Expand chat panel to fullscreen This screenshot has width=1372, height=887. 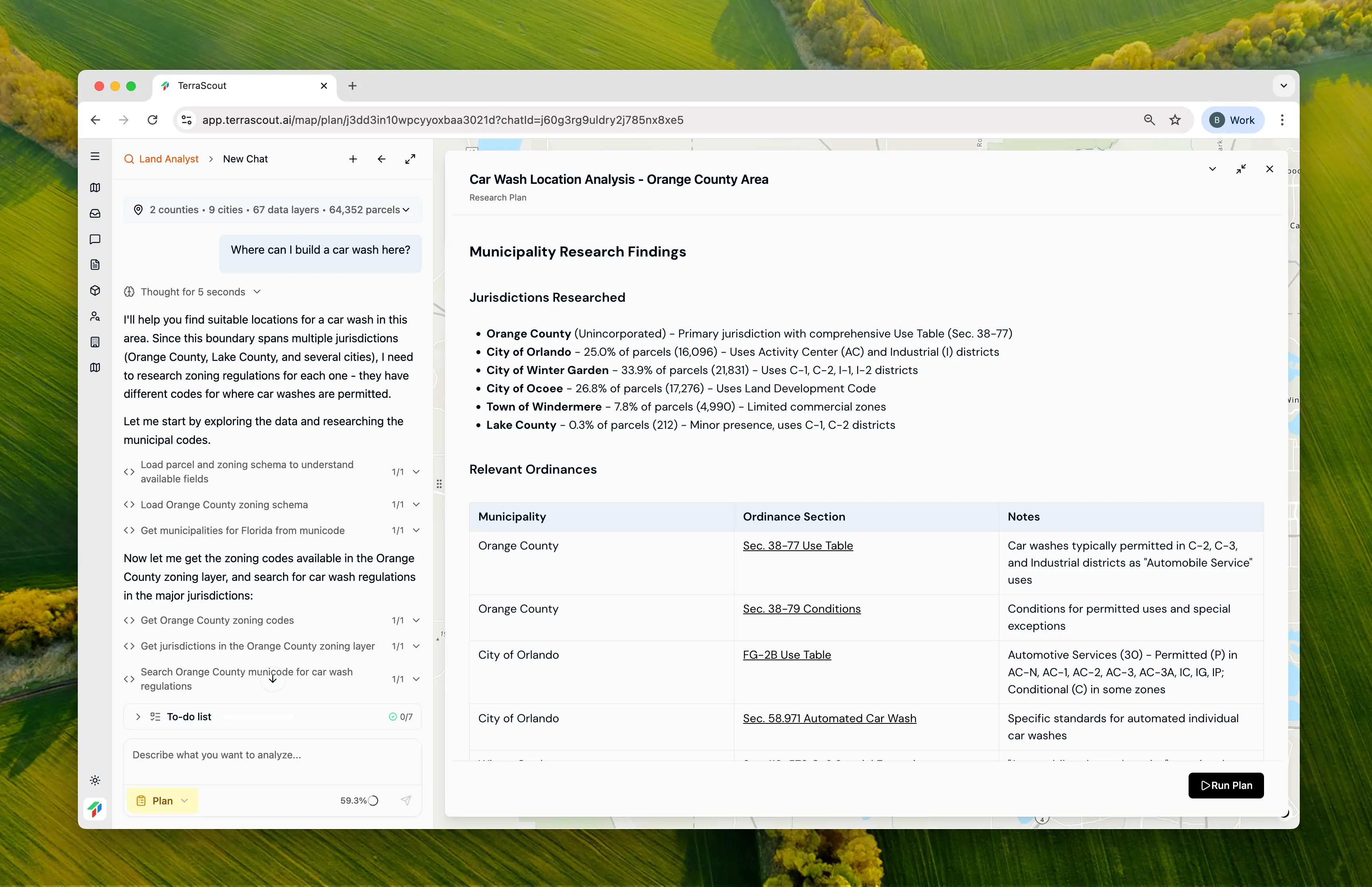tap(410, 159)
